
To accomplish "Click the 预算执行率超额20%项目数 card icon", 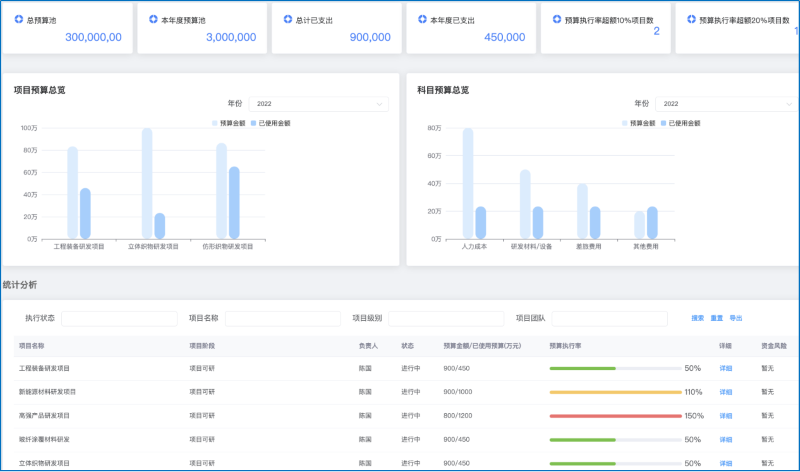I will [x=691, y=19].
